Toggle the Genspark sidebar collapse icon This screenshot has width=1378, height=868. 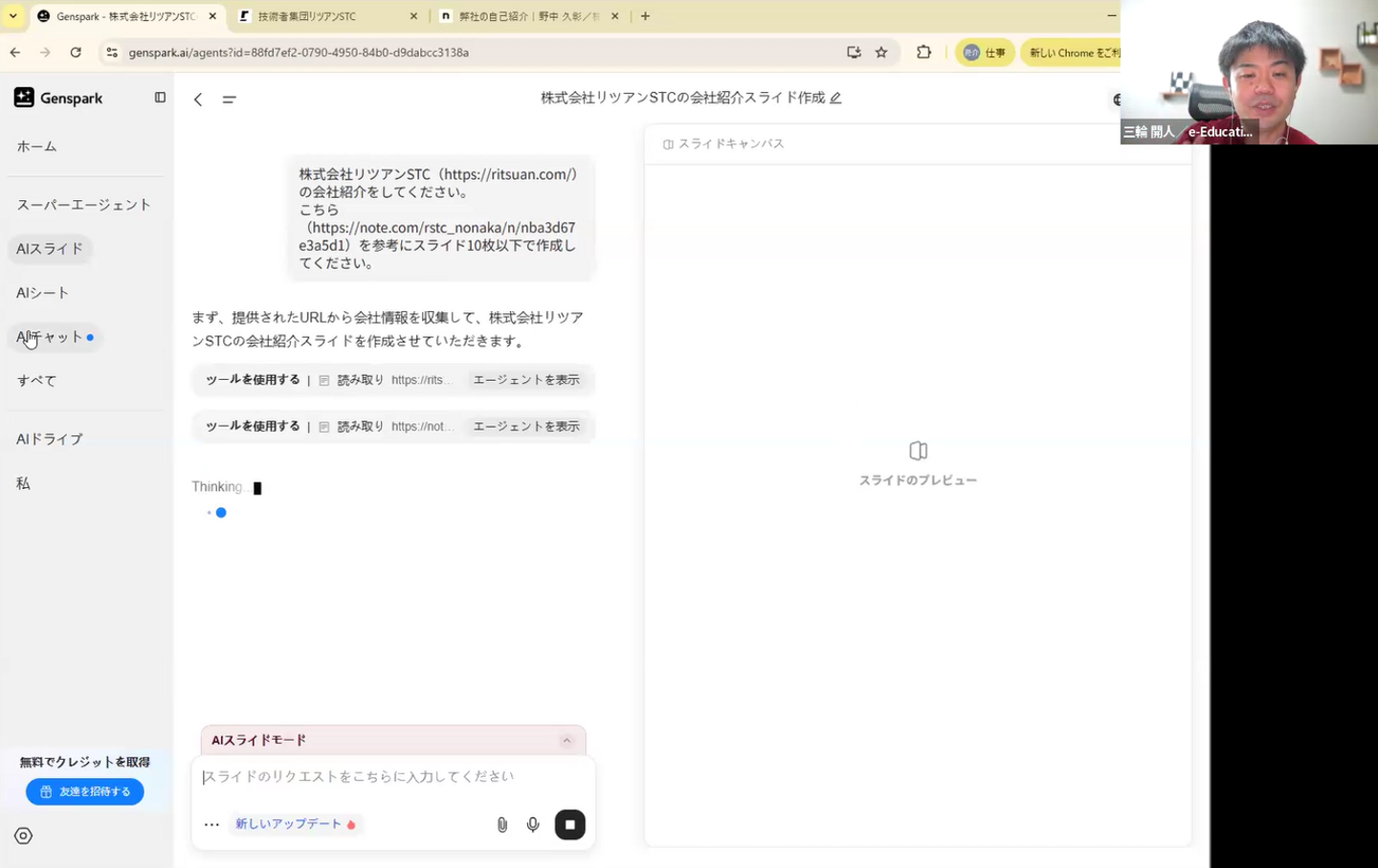pos(160,98)
